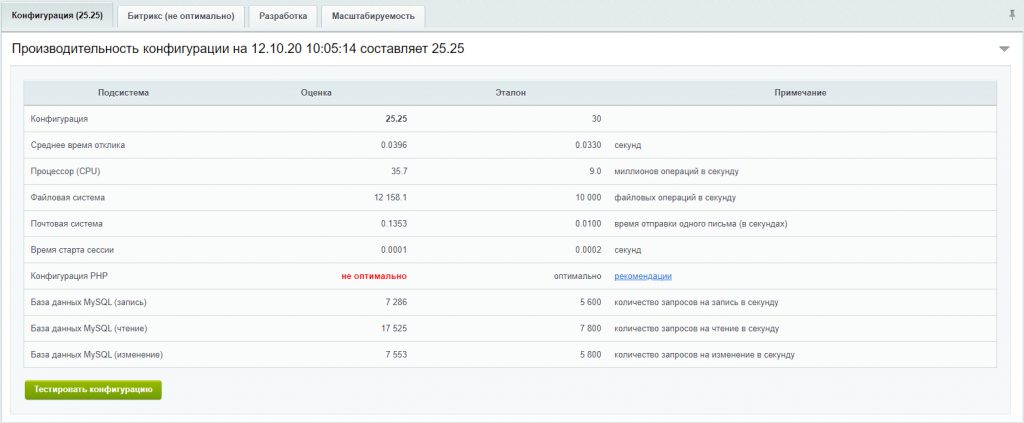
Task: Click the 5 600 MySQL write benchmark
Action: coord(590,303)
